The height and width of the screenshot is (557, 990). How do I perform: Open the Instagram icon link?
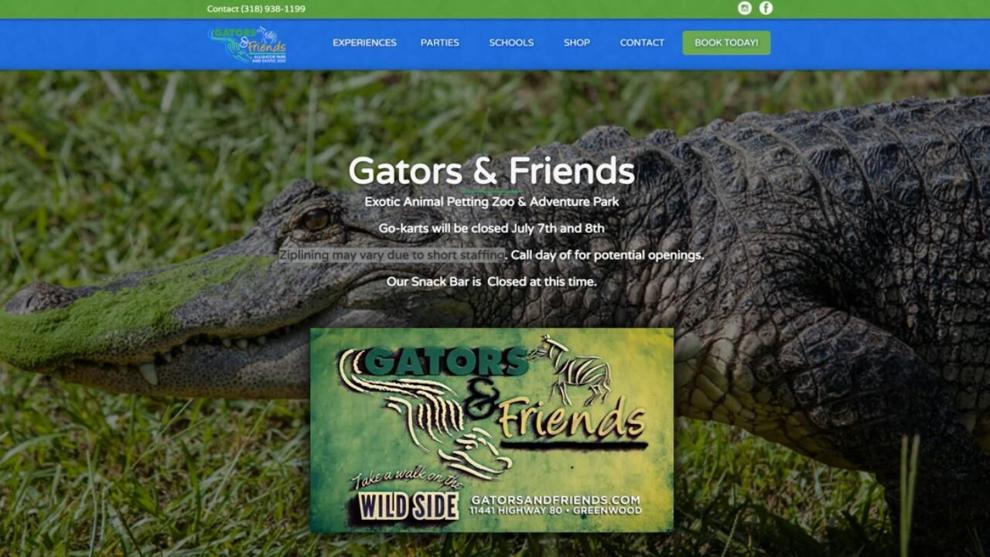744,8
